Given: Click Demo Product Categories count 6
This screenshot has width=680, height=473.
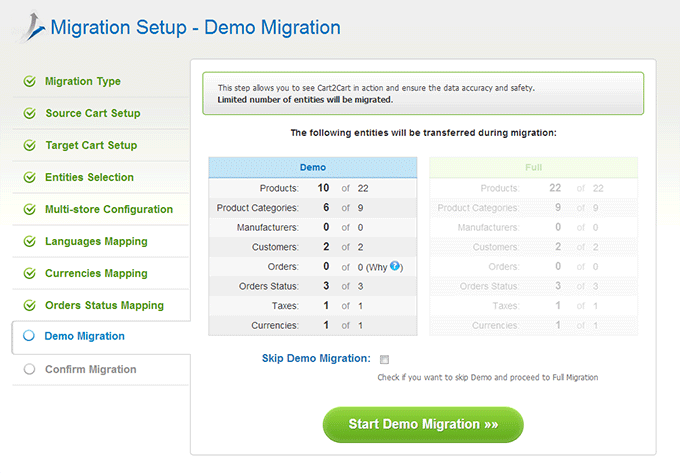Looking at the screenshot, I should pos(326,207).
